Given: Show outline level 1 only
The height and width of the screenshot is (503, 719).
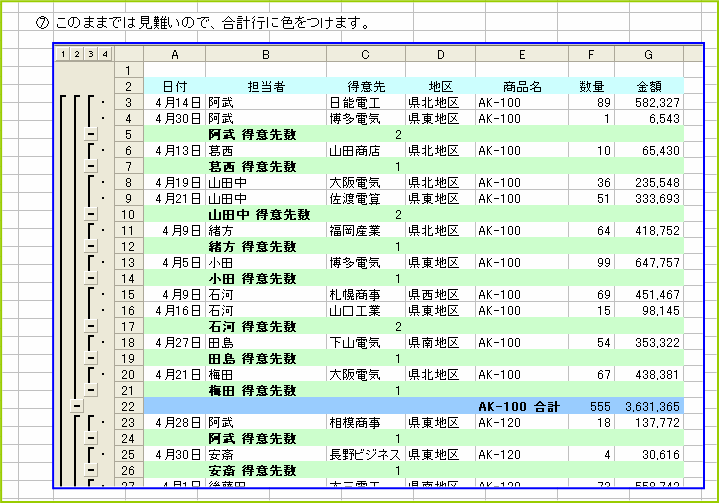Looking at the screenshot, I should click(x=63, y=54).
